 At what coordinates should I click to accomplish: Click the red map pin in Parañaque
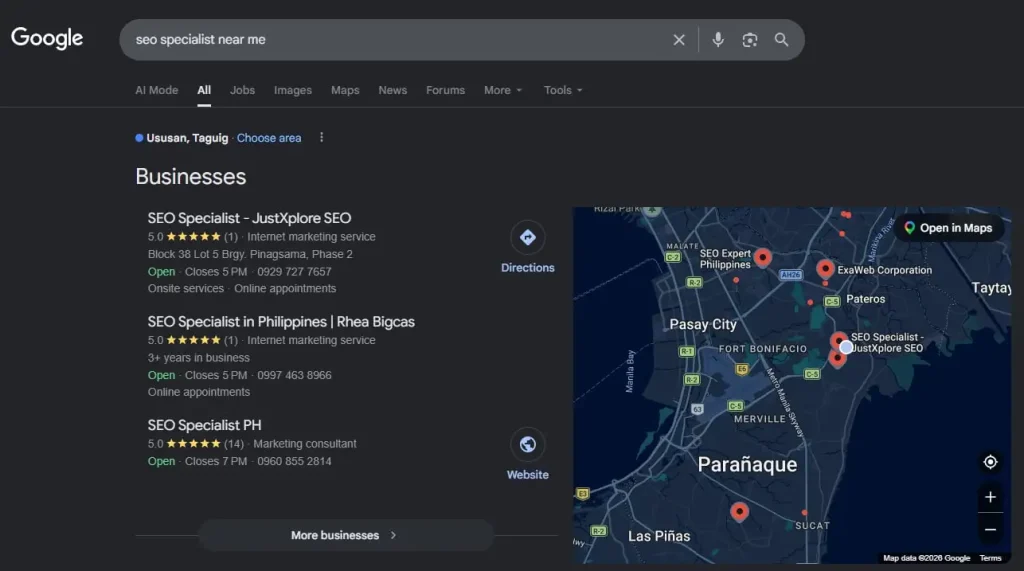coord(739,511)
